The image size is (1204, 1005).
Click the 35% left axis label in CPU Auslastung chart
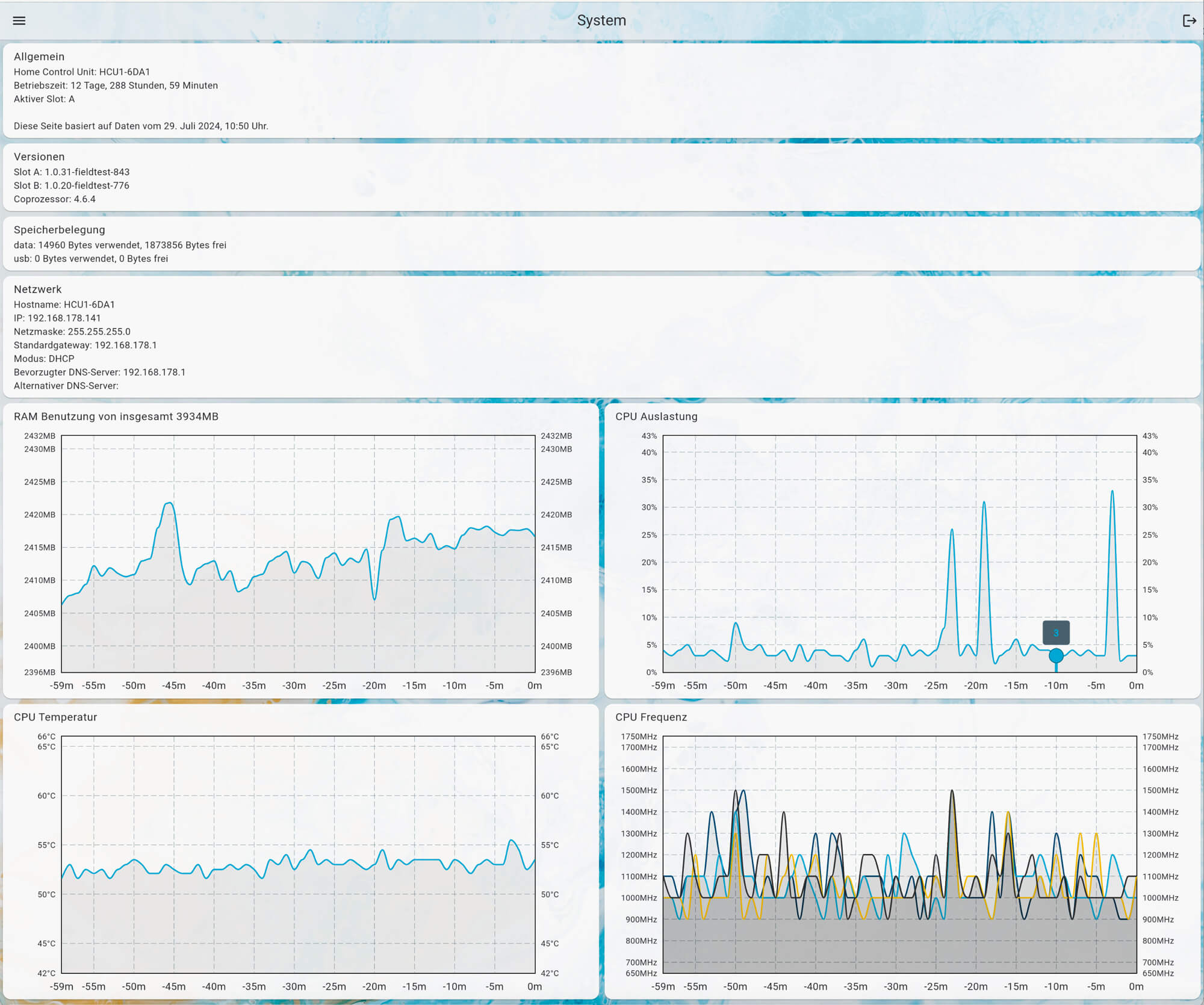click(x=649, y=480)
